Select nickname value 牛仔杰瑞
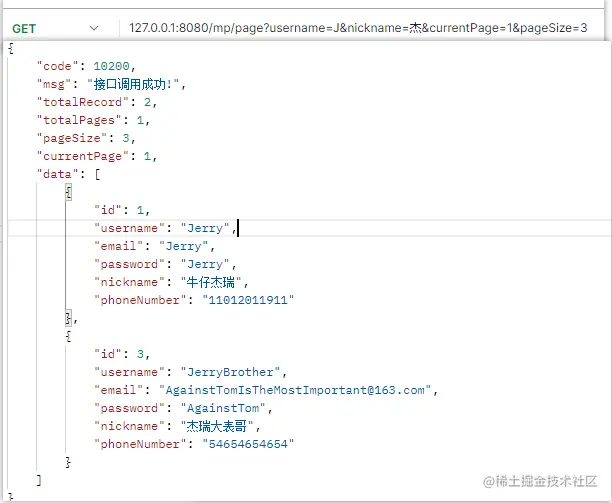The height and width of the screenshot is (503, 612). pyautogui.click(x=210, y=282)
